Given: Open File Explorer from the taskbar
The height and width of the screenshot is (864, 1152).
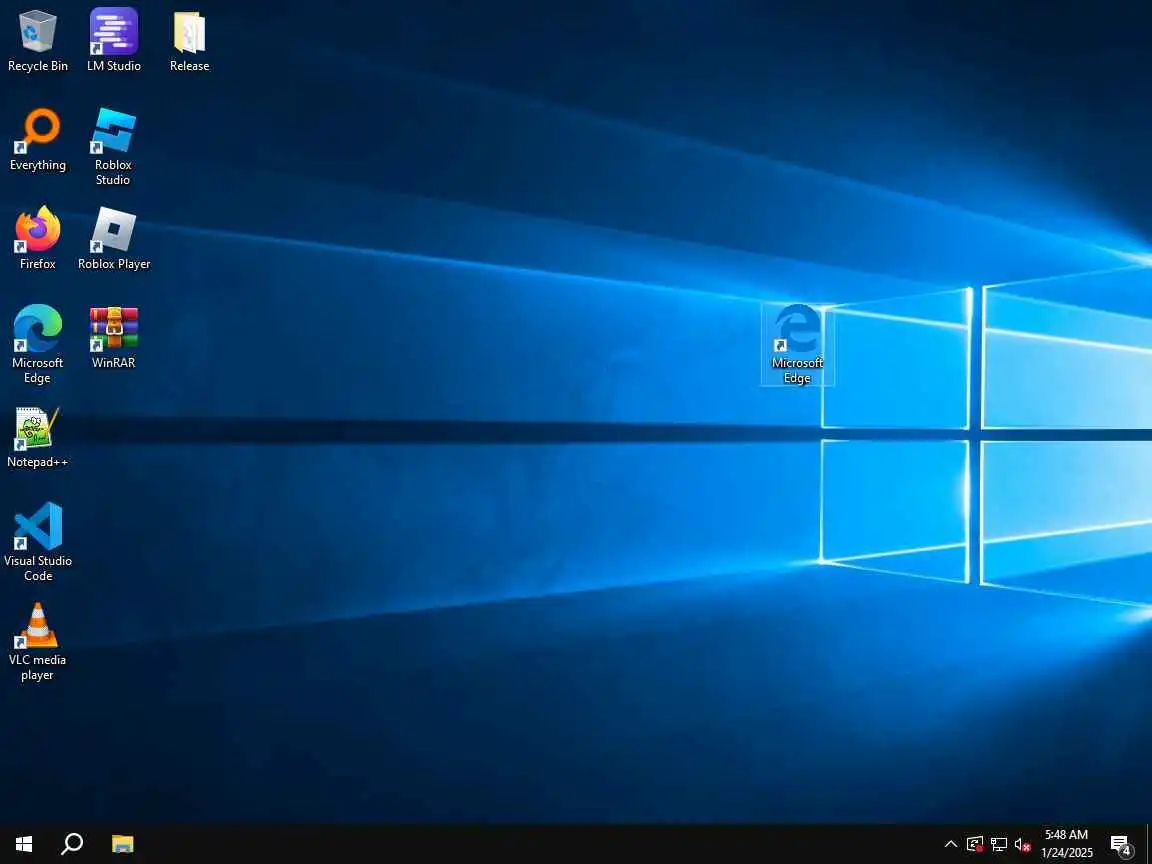Looking at the screenshot, I should [x=123, y=843].
